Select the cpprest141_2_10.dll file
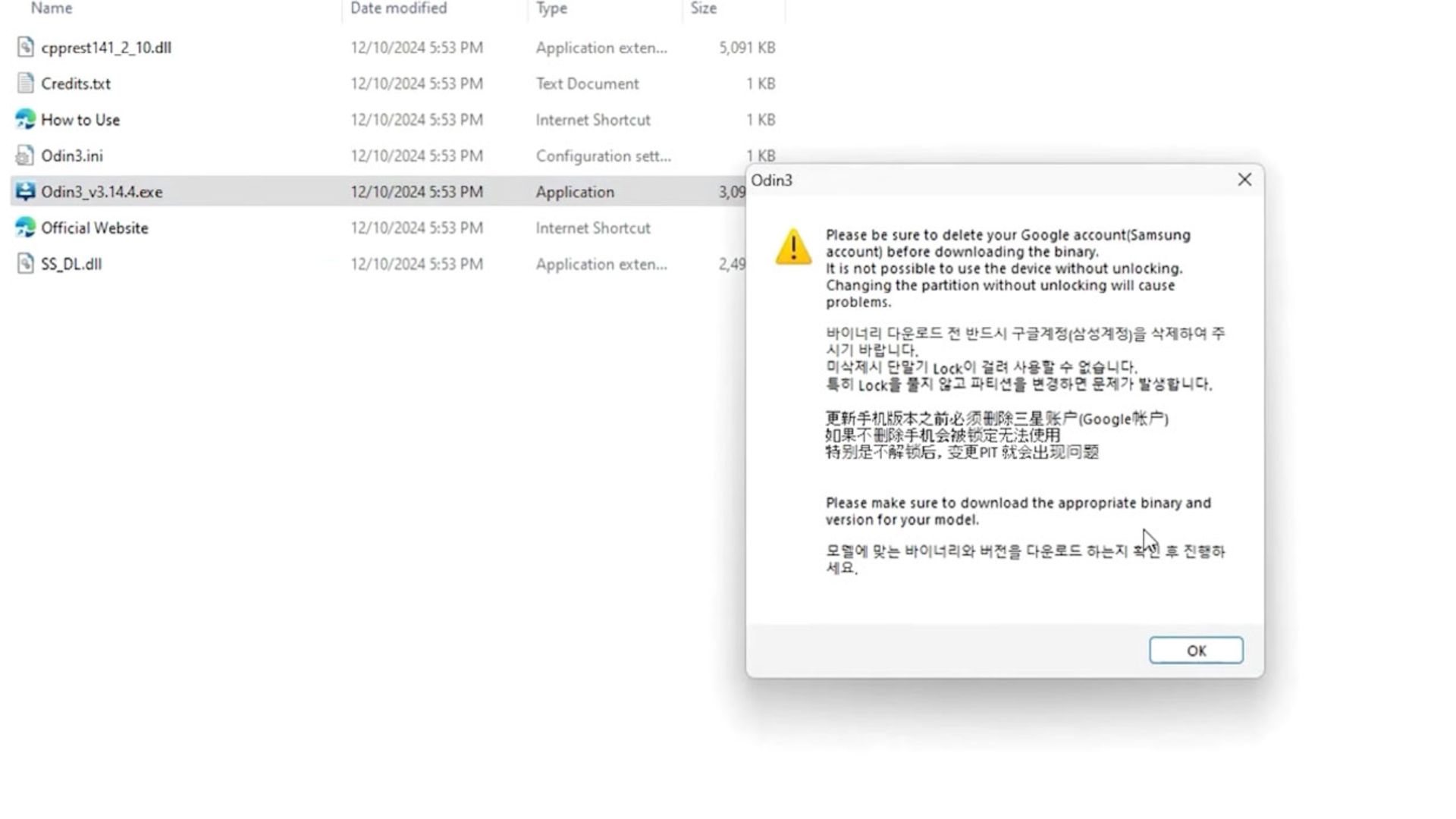1456x819 pixels. 106,47
